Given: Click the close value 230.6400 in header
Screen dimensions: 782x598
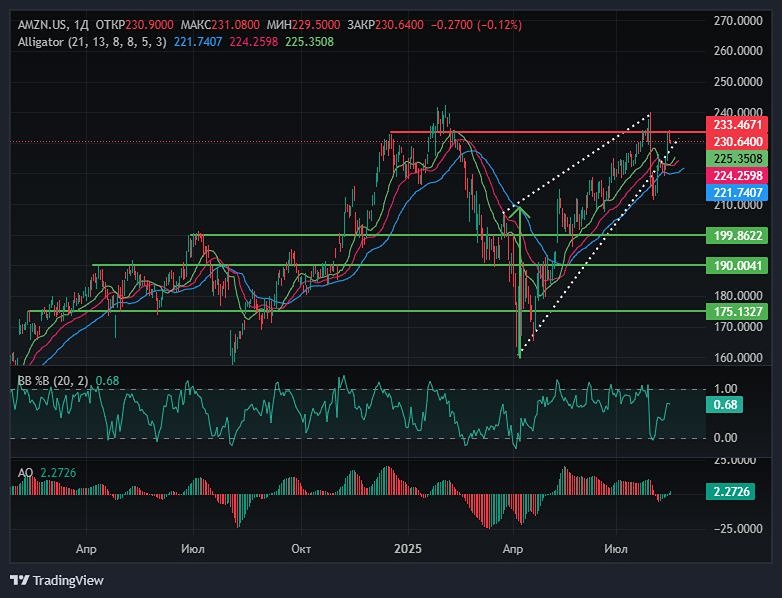Looking at the screenshot, I should click(x=399, y=24).
